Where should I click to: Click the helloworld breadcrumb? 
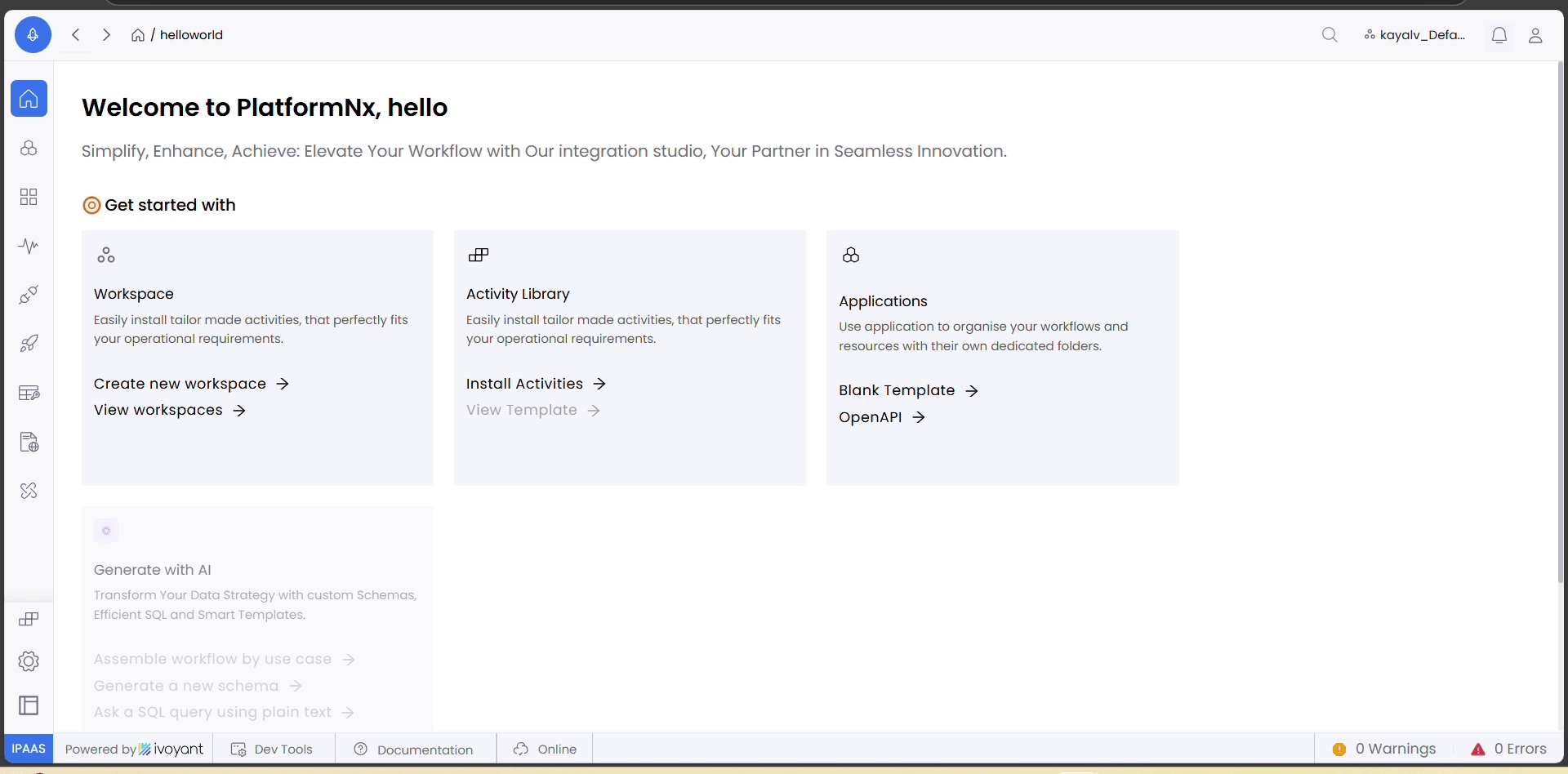(x=191, y=35)
